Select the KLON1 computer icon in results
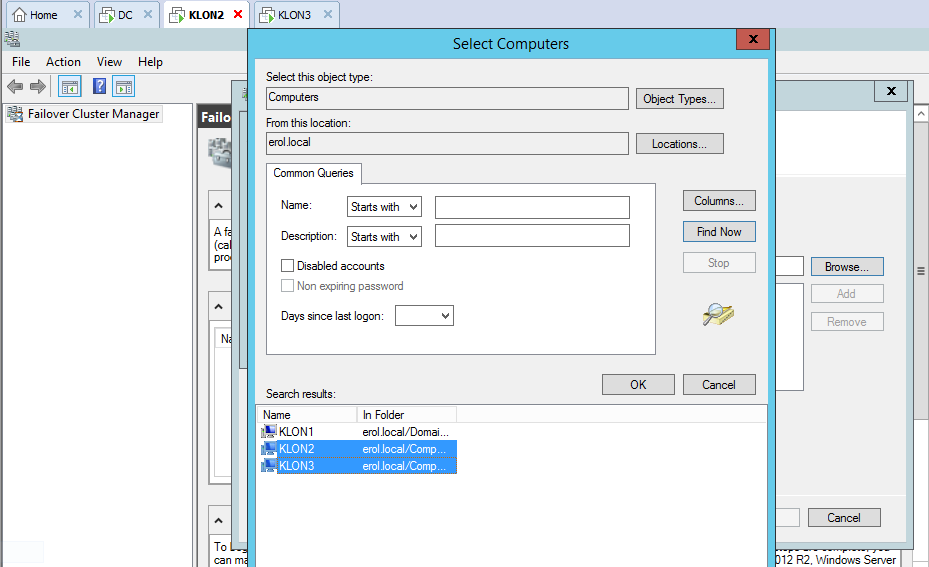The height and width of the screenshot is (567, 929). [269, 431]
